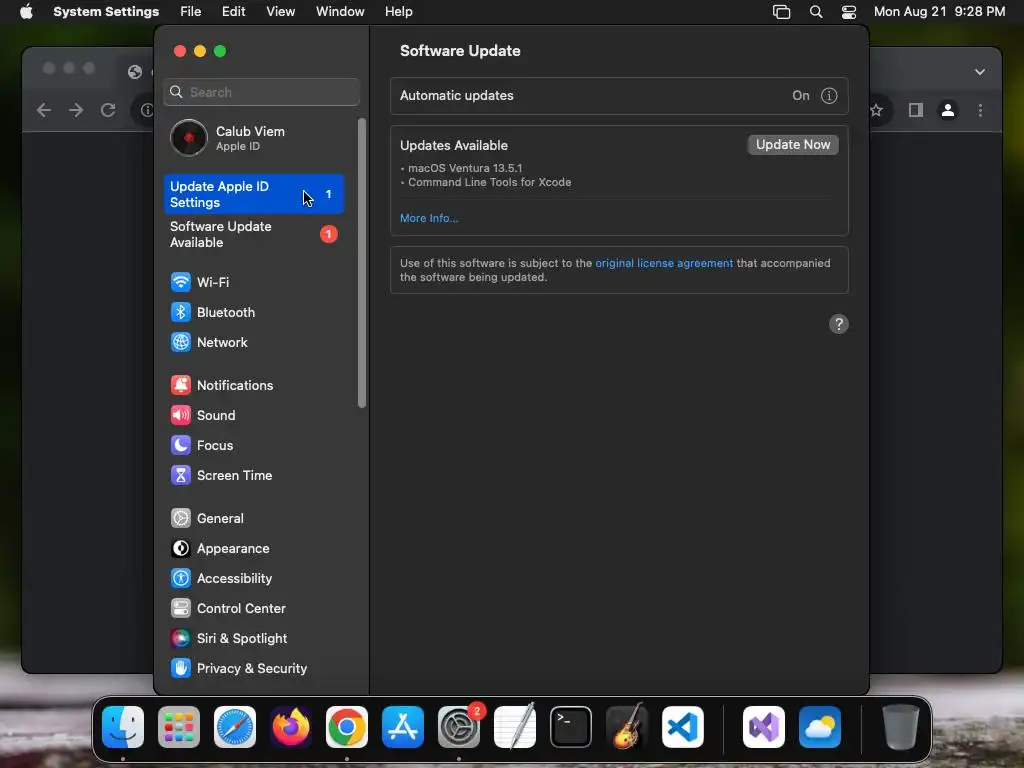
Task: Select Accessibility in sidebar
Action: pos(221,579)
